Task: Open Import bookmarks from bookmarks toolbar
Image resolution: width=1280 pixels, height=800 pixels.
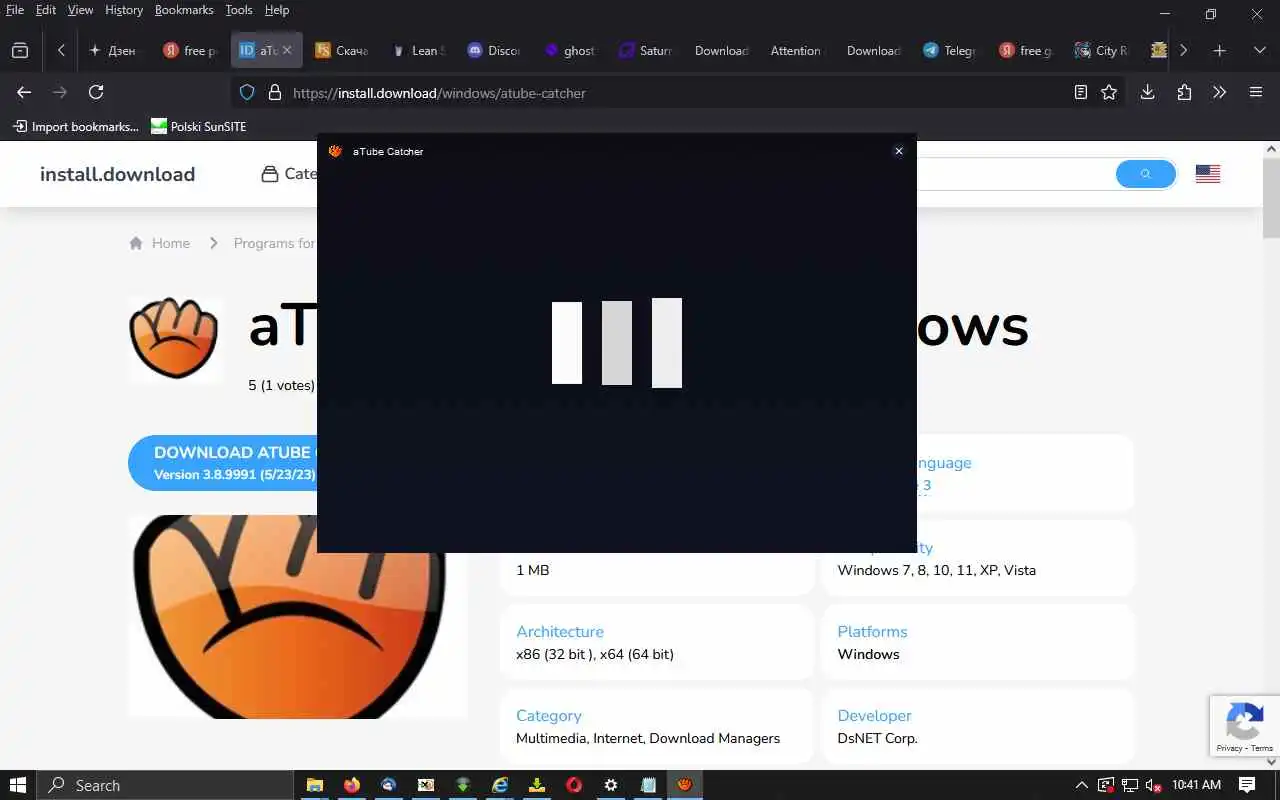Action: click(x=75, y=126)
